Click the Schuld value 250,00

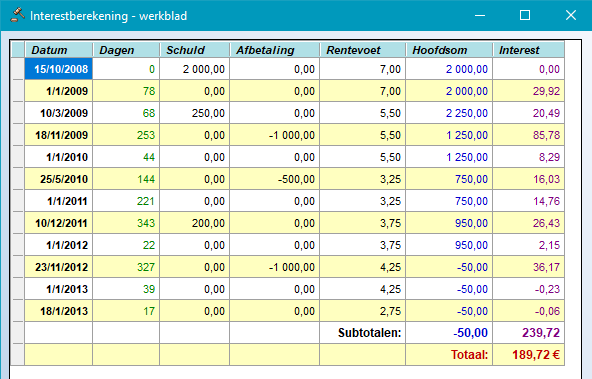[194, 113]
